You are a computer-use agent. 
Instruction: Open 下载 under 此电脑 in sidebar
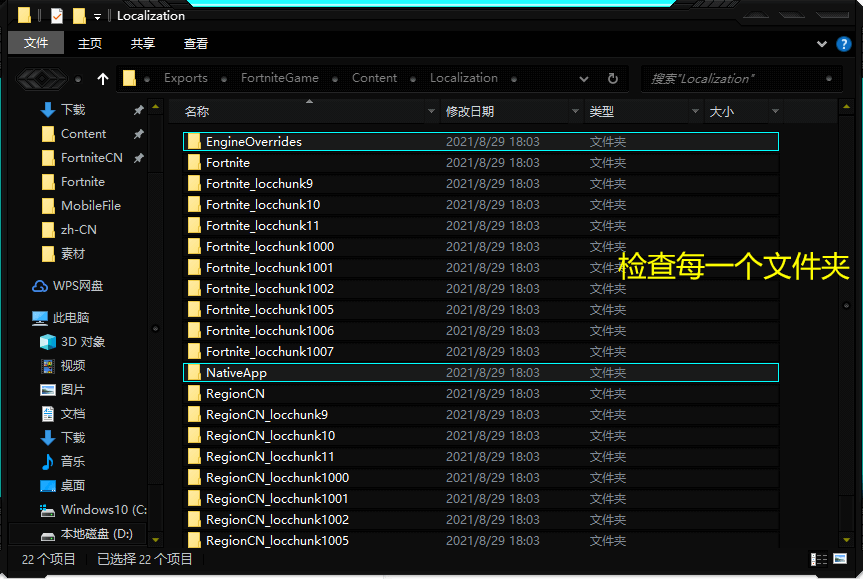pyautogui.click(x=64, y=438)
